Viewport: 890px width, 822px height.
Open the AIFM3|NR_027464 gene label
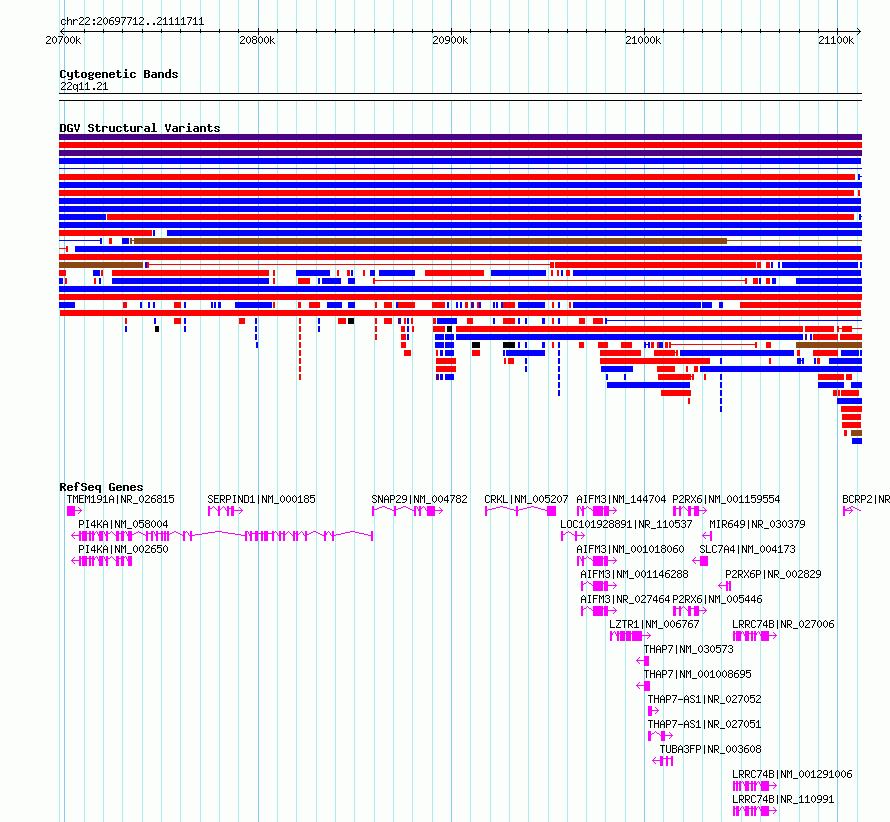tap(625, 599)
